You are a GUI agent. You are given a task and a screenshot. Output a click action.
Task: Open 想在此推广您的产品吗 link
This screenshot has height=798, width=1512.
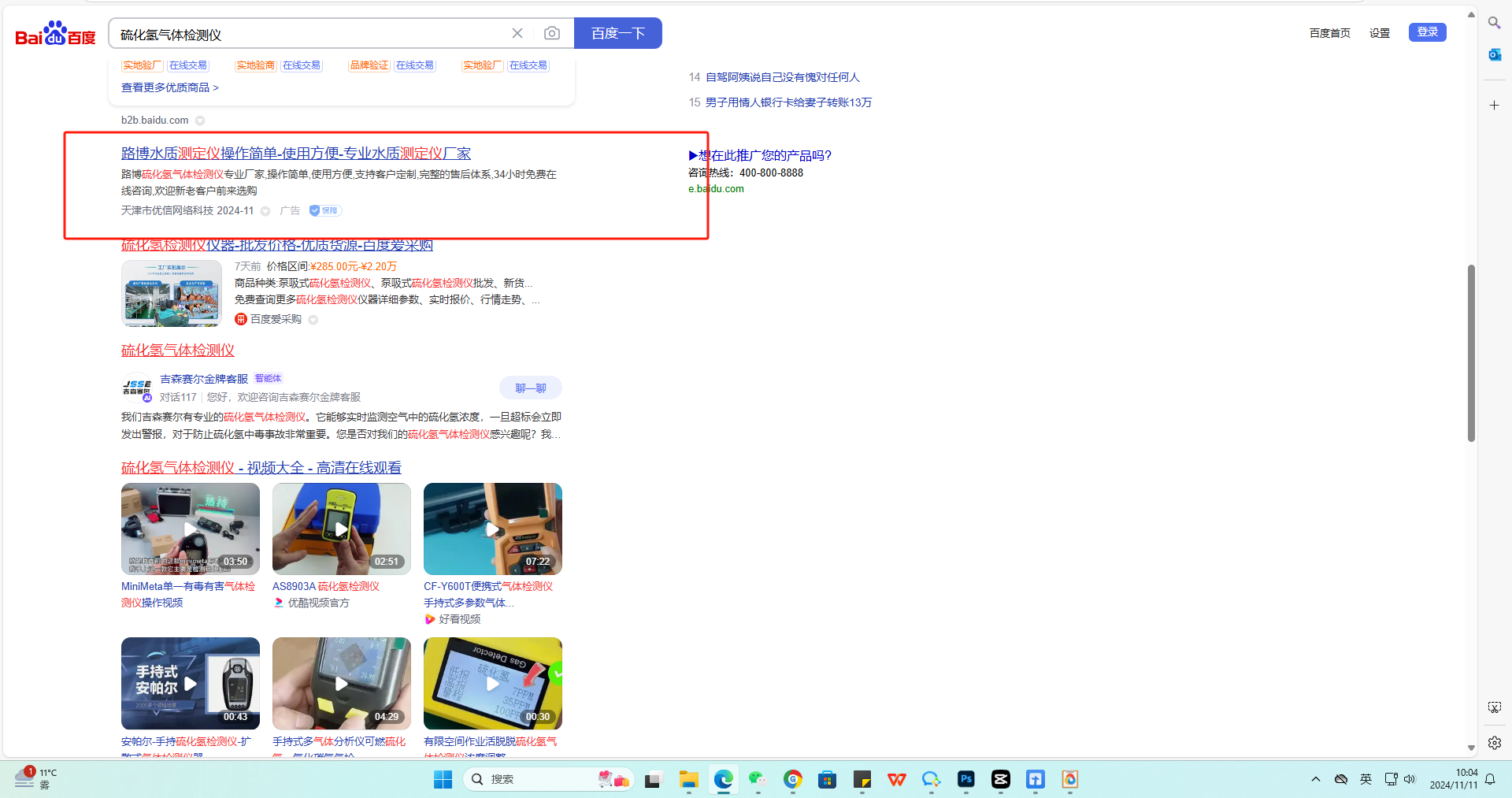tap(760, 155)
